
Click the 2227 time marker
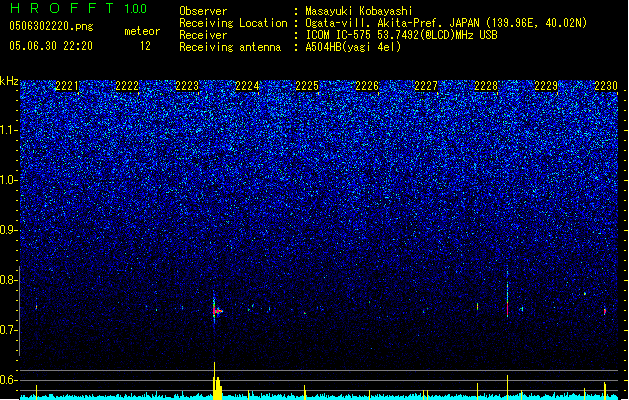pyautogui.click(x=426, y=86)
